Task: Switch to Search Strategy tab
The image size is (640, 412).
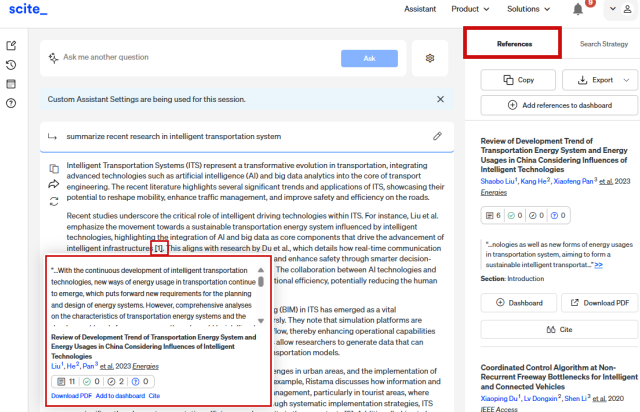Action: [604, 44]
